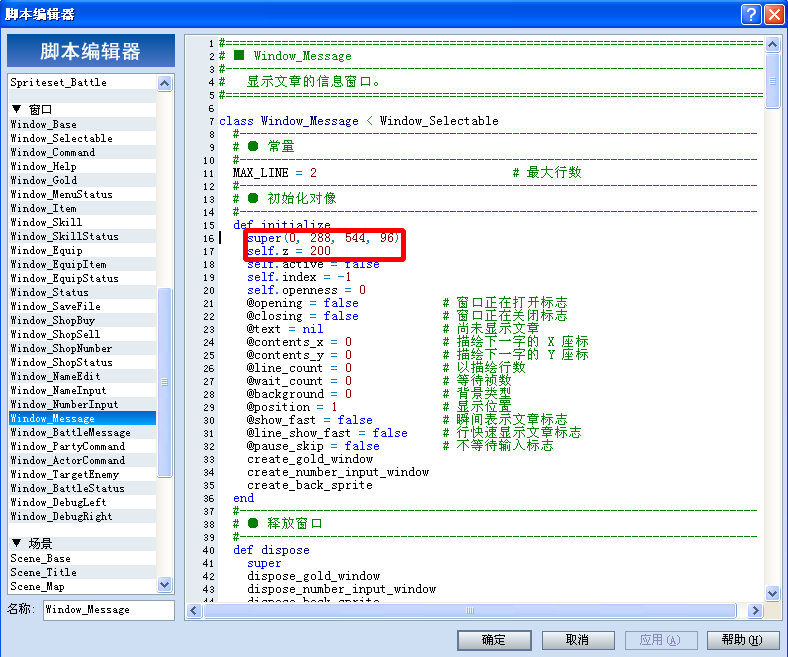Click script list scroll down arrow
Image resolution: width=788 pixels, height=657 pixels.
[164, 584]
